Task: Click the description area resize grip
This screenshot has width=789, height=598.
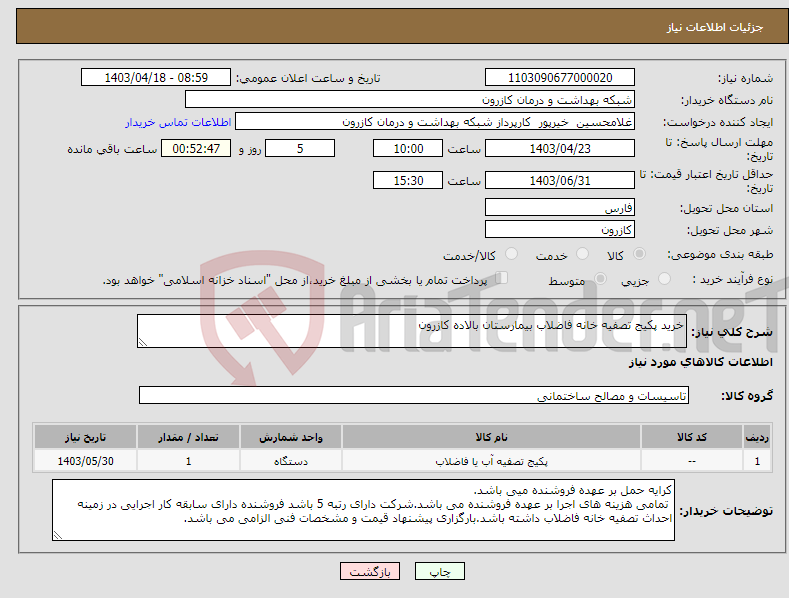Action: coord(143,342)
